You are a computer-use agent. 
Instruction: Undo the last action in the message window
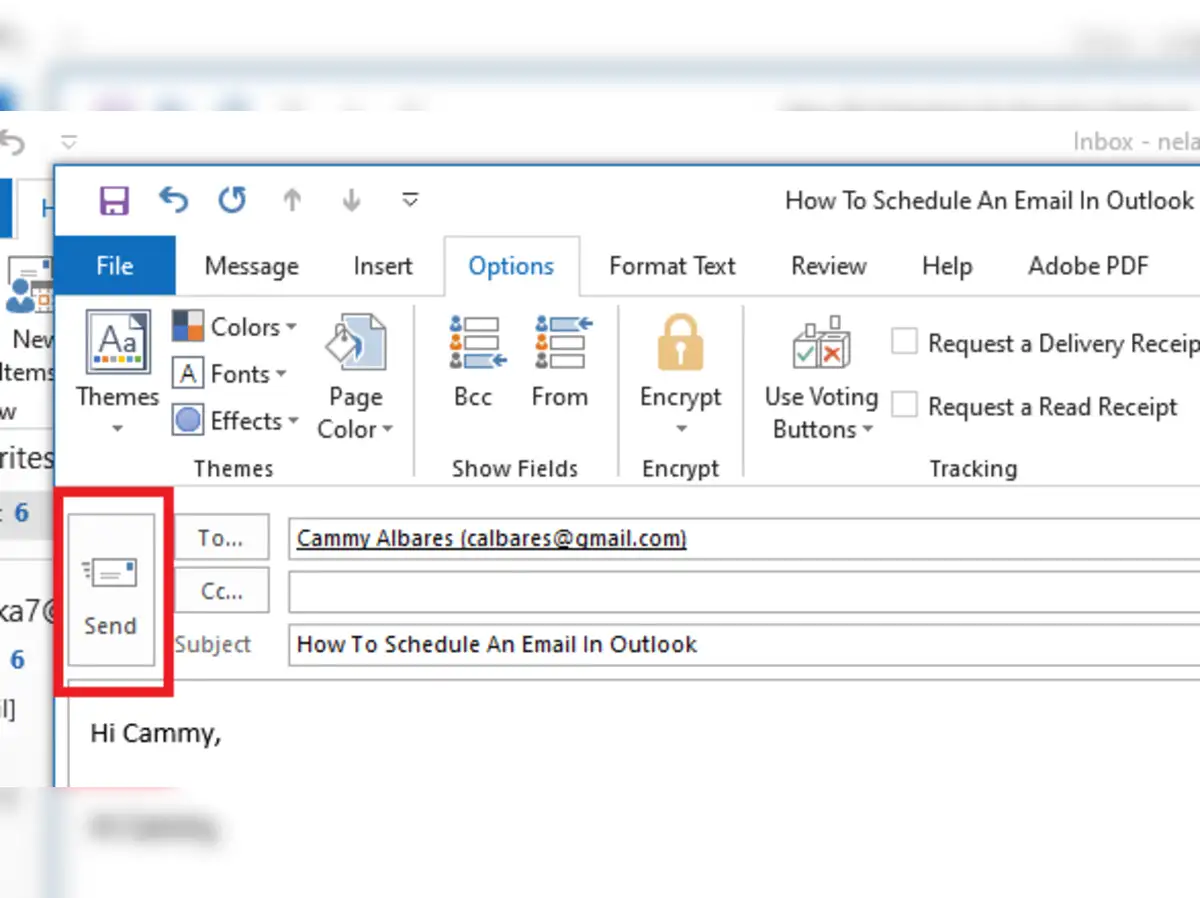173,201
